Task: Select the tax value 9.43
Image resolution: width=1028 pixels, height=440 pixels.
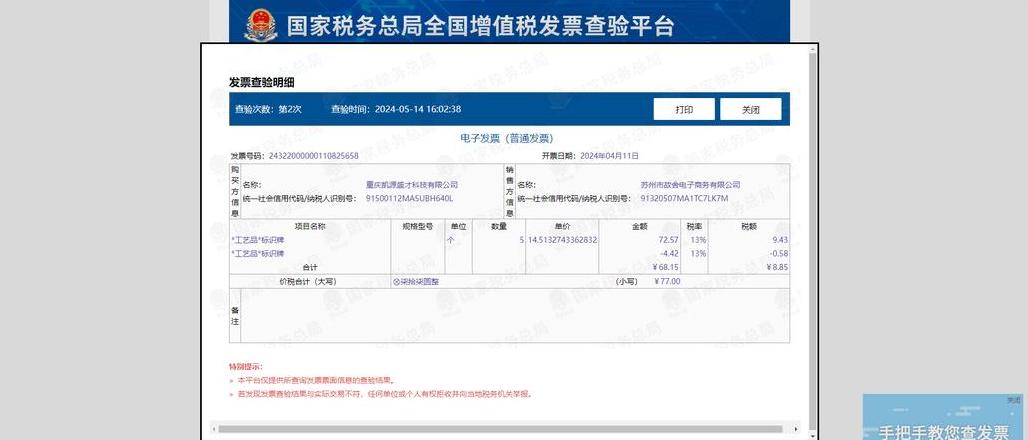Action: [780, 240]
